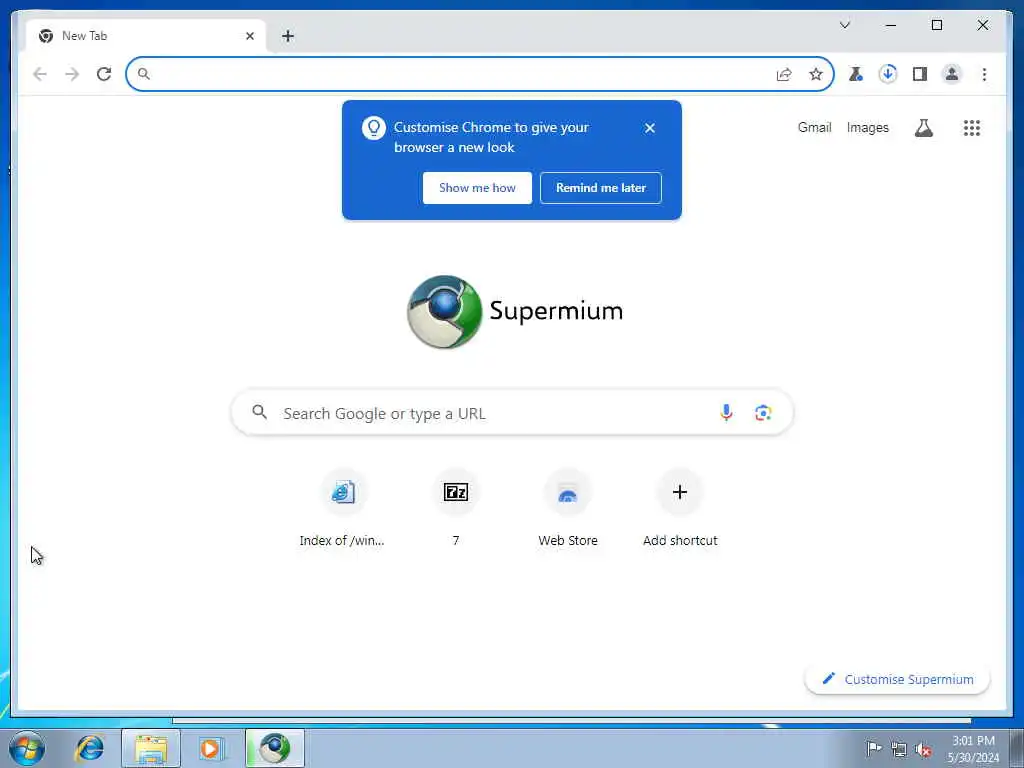Click the Add shortcut tile
The width and height of the screenshot is (1024, 768).
[680, 509]
